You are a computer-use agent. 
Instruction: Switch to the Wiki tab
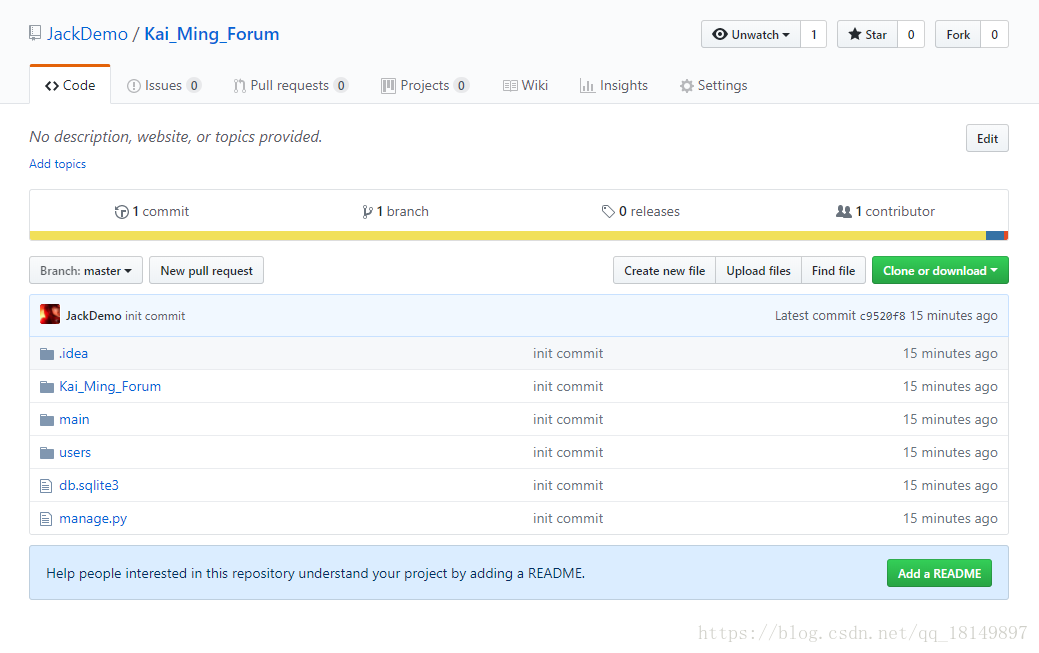coord(525,86)
